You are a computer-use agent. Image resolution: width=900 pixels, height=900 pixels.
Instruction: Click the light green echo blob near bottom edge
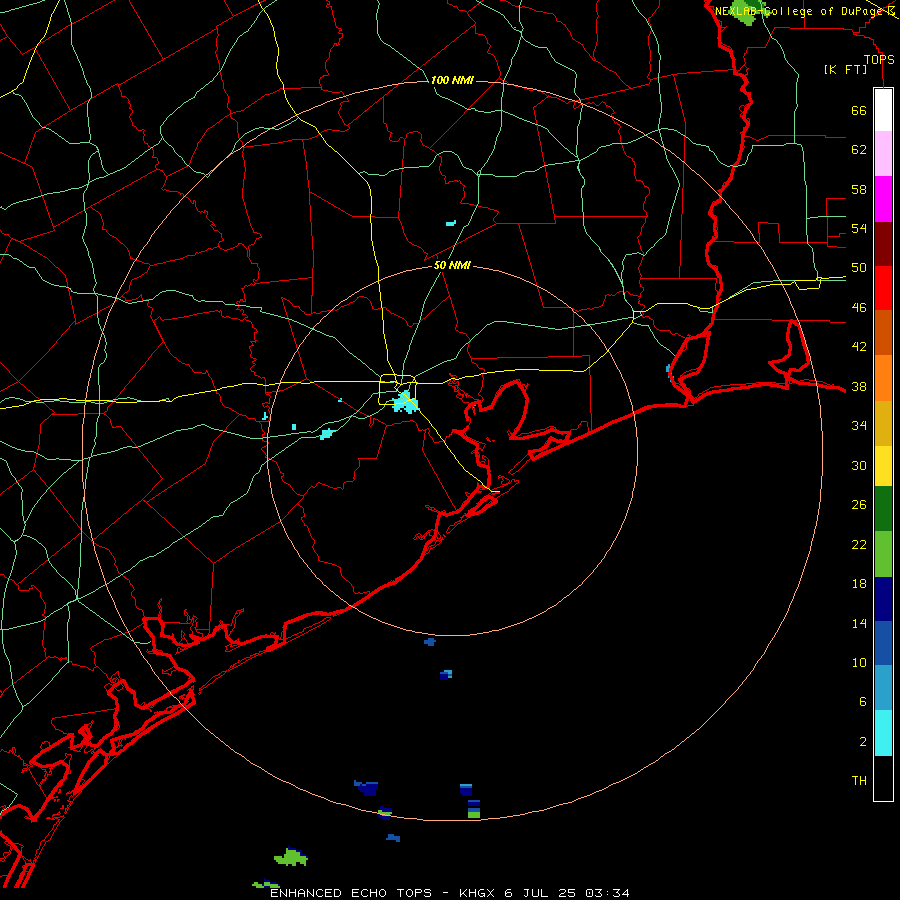[291, 858]
